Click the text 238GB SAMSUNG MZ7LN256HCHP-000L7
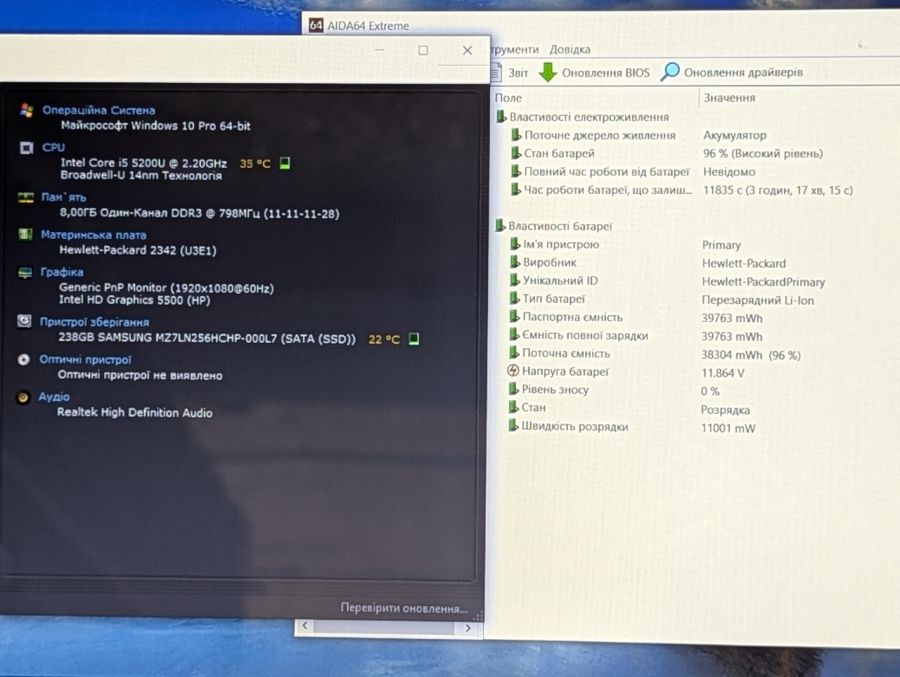The width and height of the screenshot is (900, 677). [x=169, y=338]
